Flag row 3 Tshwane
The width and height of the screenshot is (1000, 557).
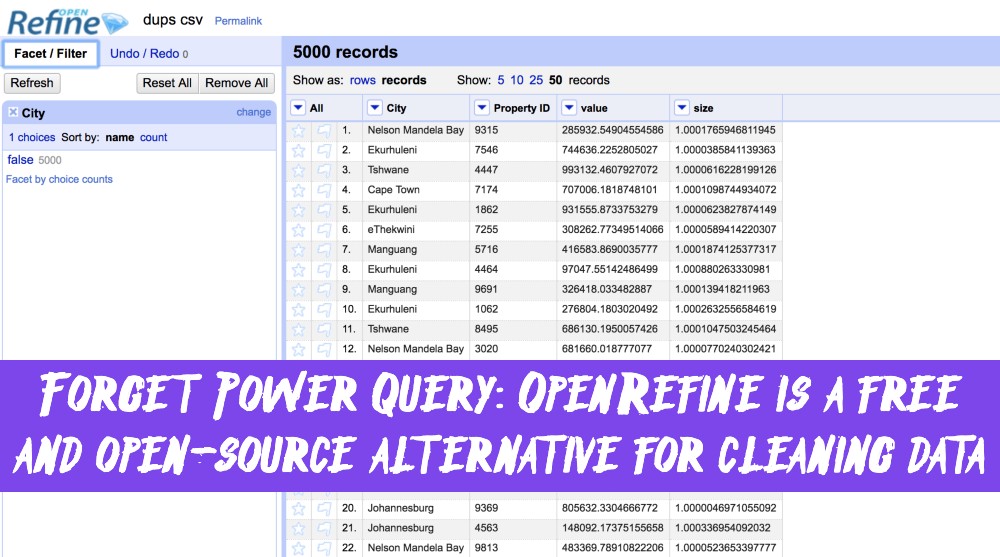[324, 170]
